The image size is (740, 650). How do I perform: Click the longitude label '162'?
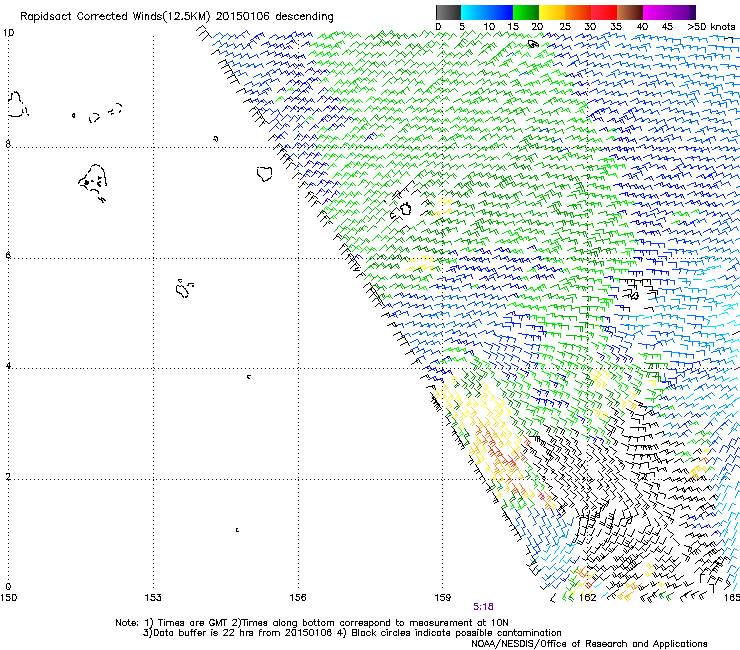point(588,598)
